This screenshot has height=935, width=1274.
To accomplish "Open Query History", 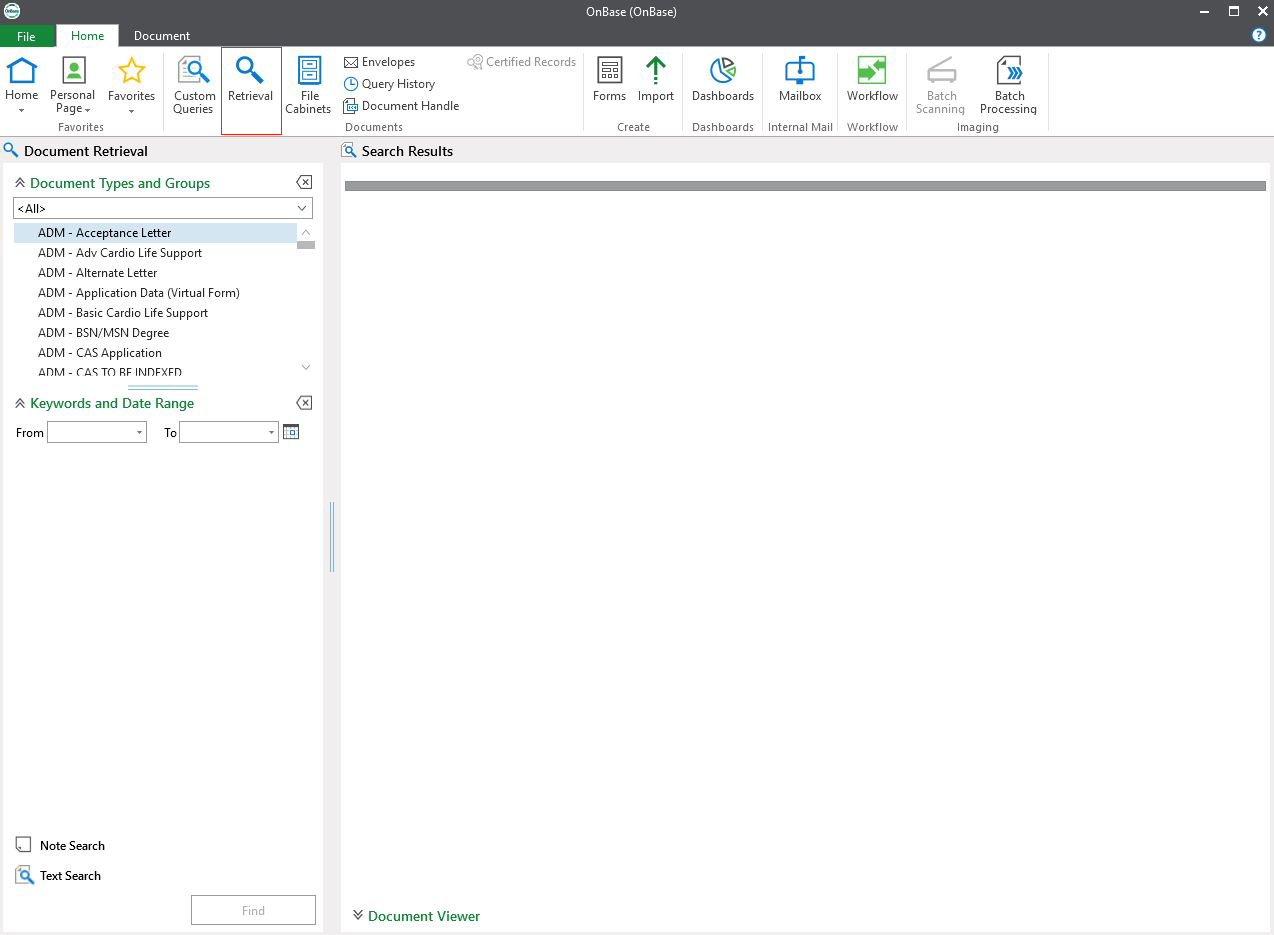I will point(389,84).
